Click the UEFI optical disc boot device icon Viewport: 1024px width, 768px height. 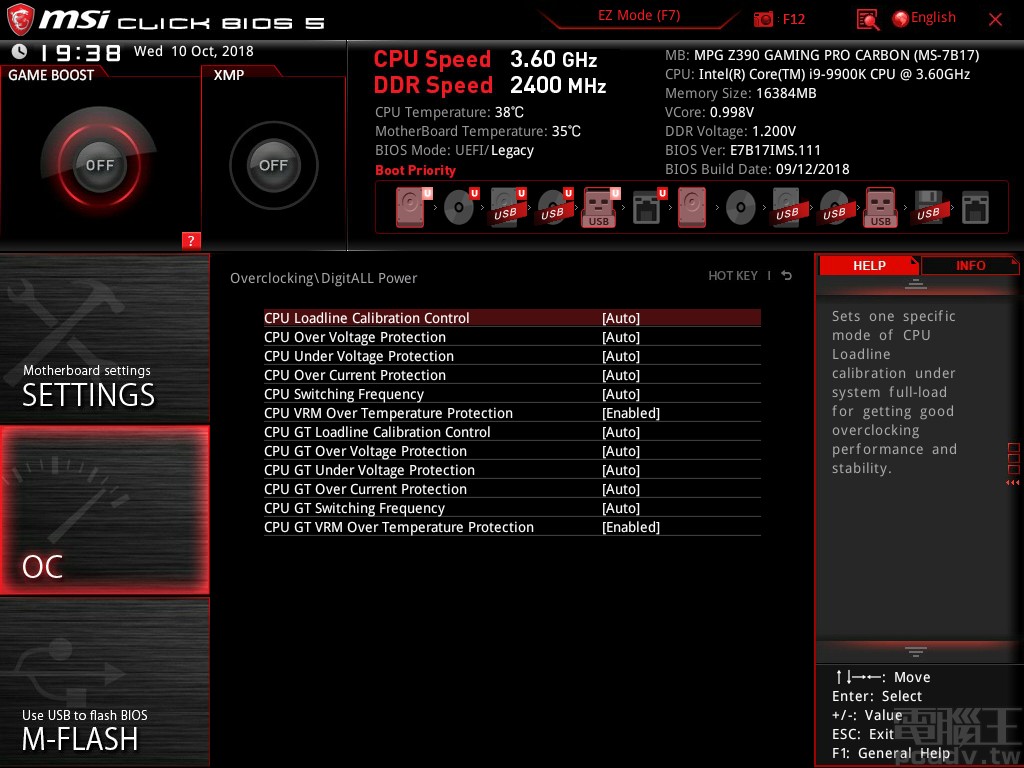tap(461, 207)
